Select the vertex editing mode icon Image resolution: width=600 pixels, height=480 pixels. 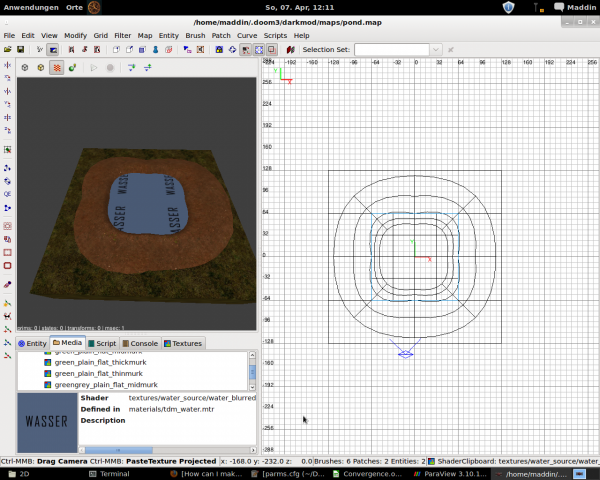click(x=39, y=50)
